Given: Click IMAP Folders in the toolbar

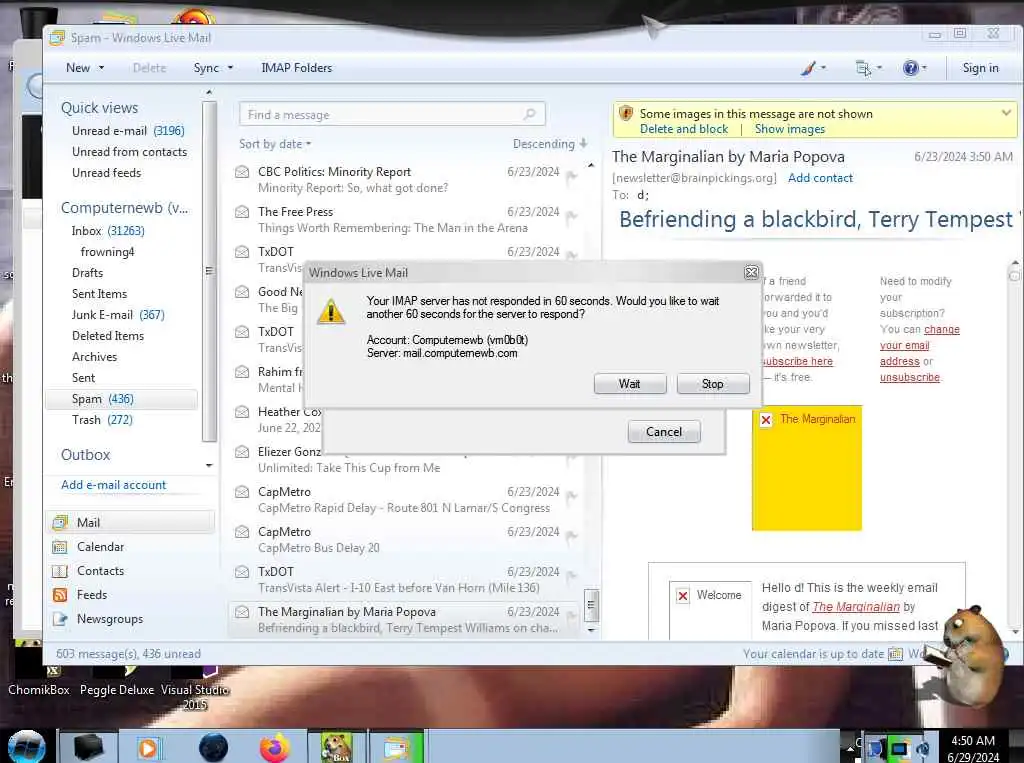Looking at the screenshot, I should point(296,68).
